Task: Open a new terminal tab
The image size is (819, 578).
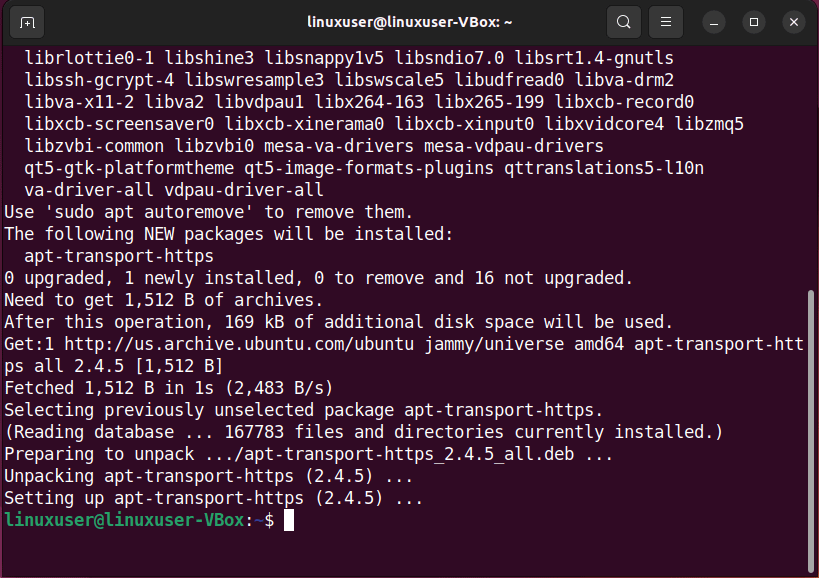Action: pyautogui.click(x=25, y=22)
